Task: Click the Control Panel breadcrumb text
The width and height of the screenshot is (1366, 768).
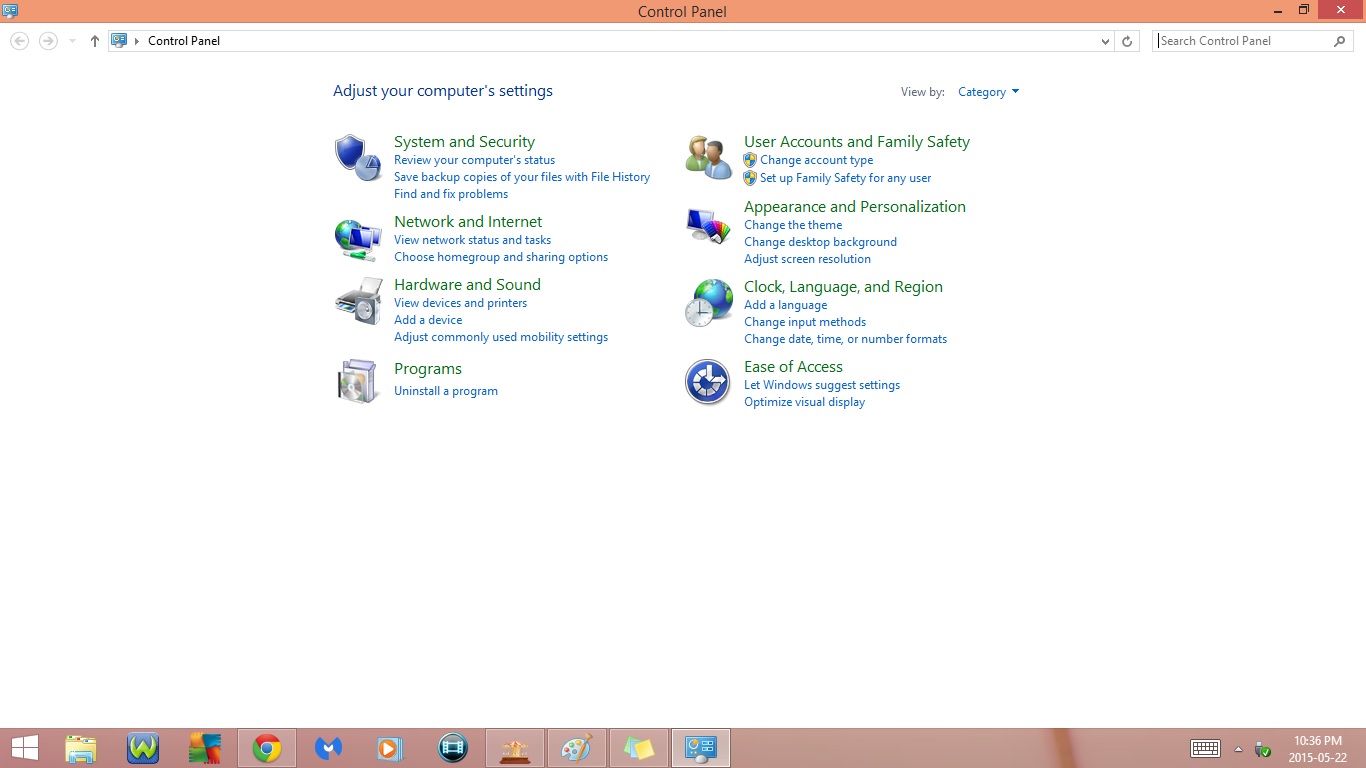Action: pyautogui.click(x=184, y=41)
